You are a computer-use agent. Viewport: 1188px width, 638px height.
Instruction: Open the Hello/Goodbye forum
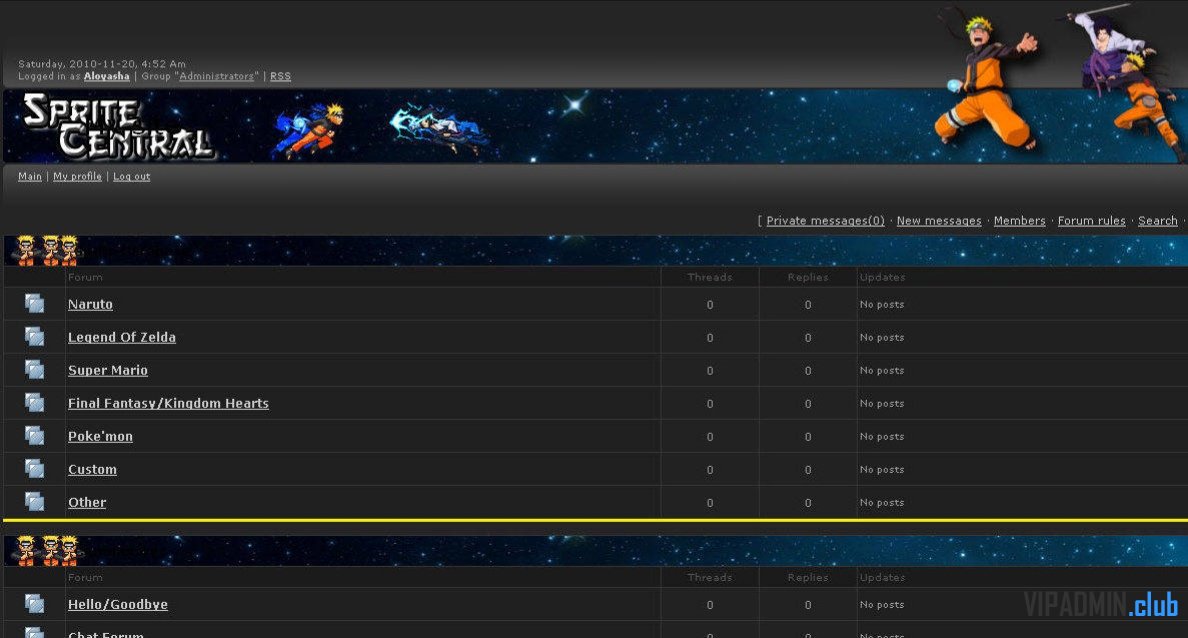(118, 605)
